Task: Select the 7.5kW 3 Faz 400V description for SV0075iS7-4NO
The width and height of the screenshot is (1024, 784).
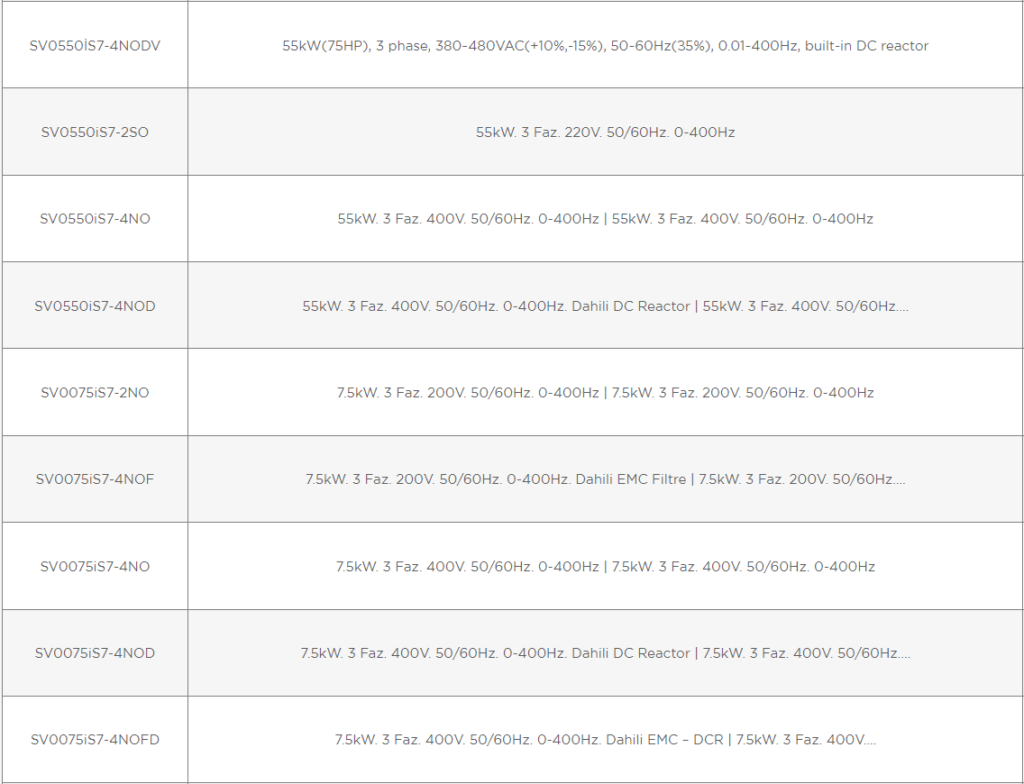Action: tap(605, 566)
